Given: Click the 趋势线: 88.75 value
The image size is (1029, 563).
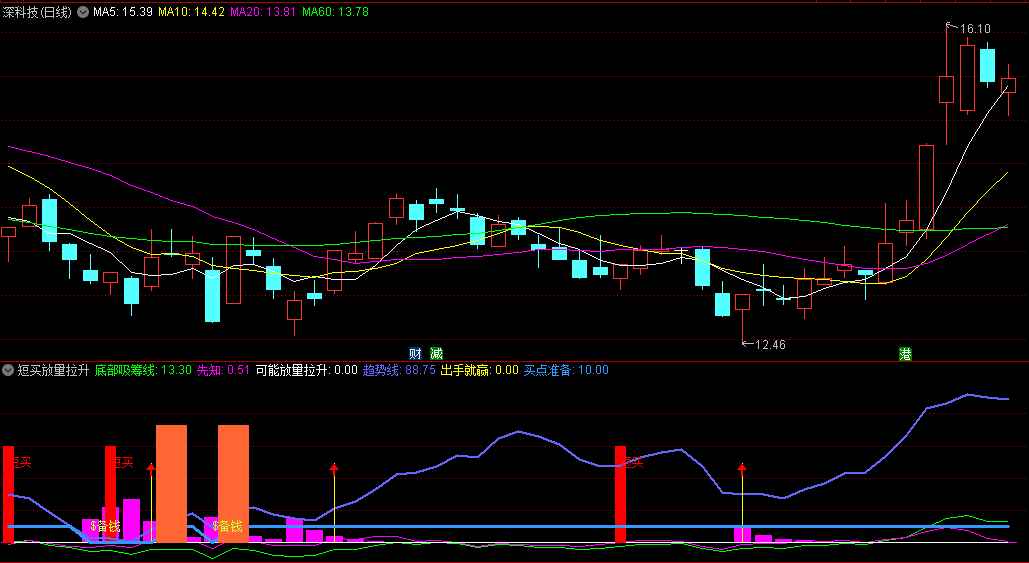Looking at the screenshot, I should click(399, 370).
